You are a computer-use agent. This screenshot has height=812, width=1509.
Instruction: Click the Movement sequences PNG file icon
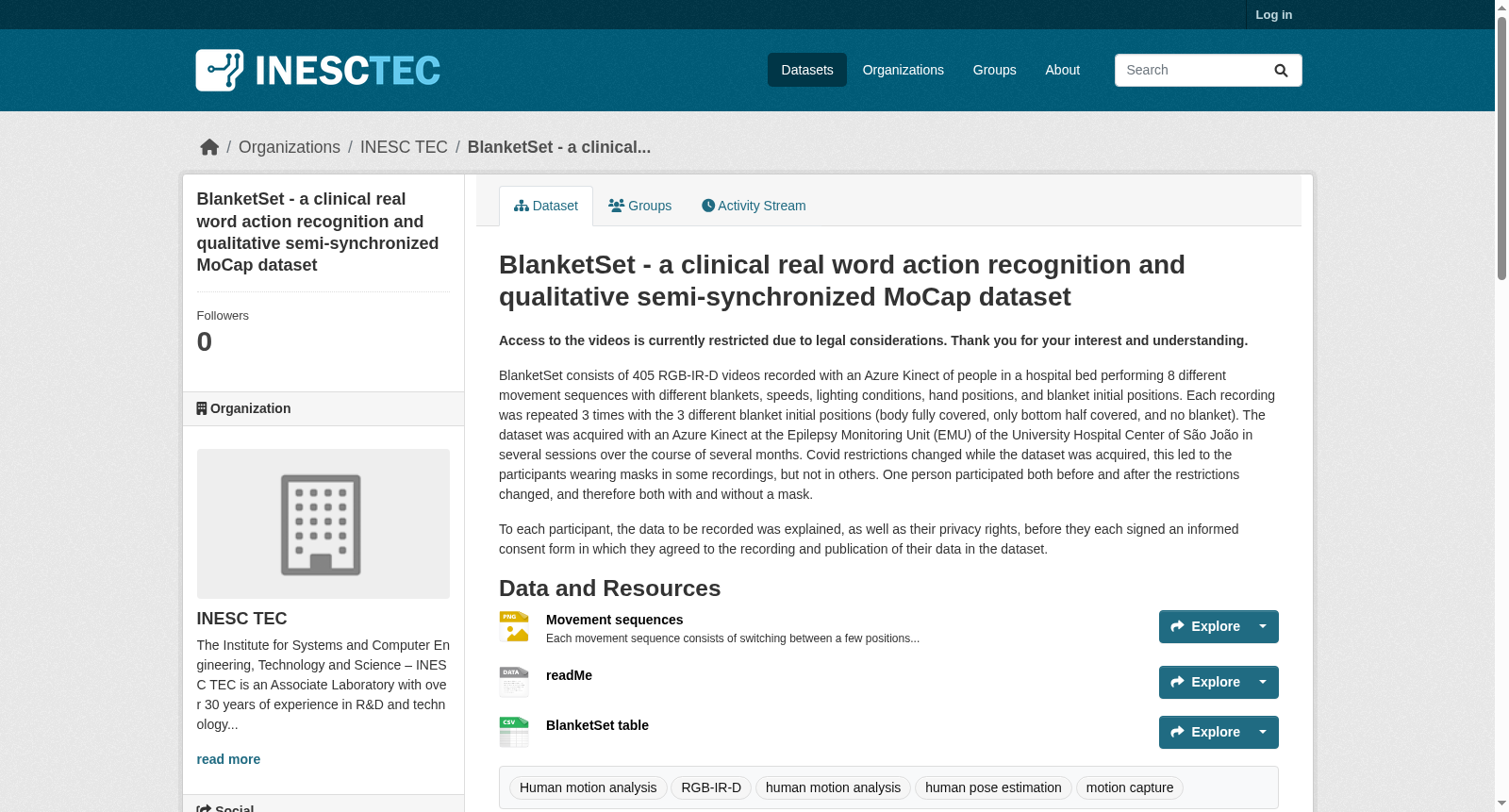coord(514,626)
